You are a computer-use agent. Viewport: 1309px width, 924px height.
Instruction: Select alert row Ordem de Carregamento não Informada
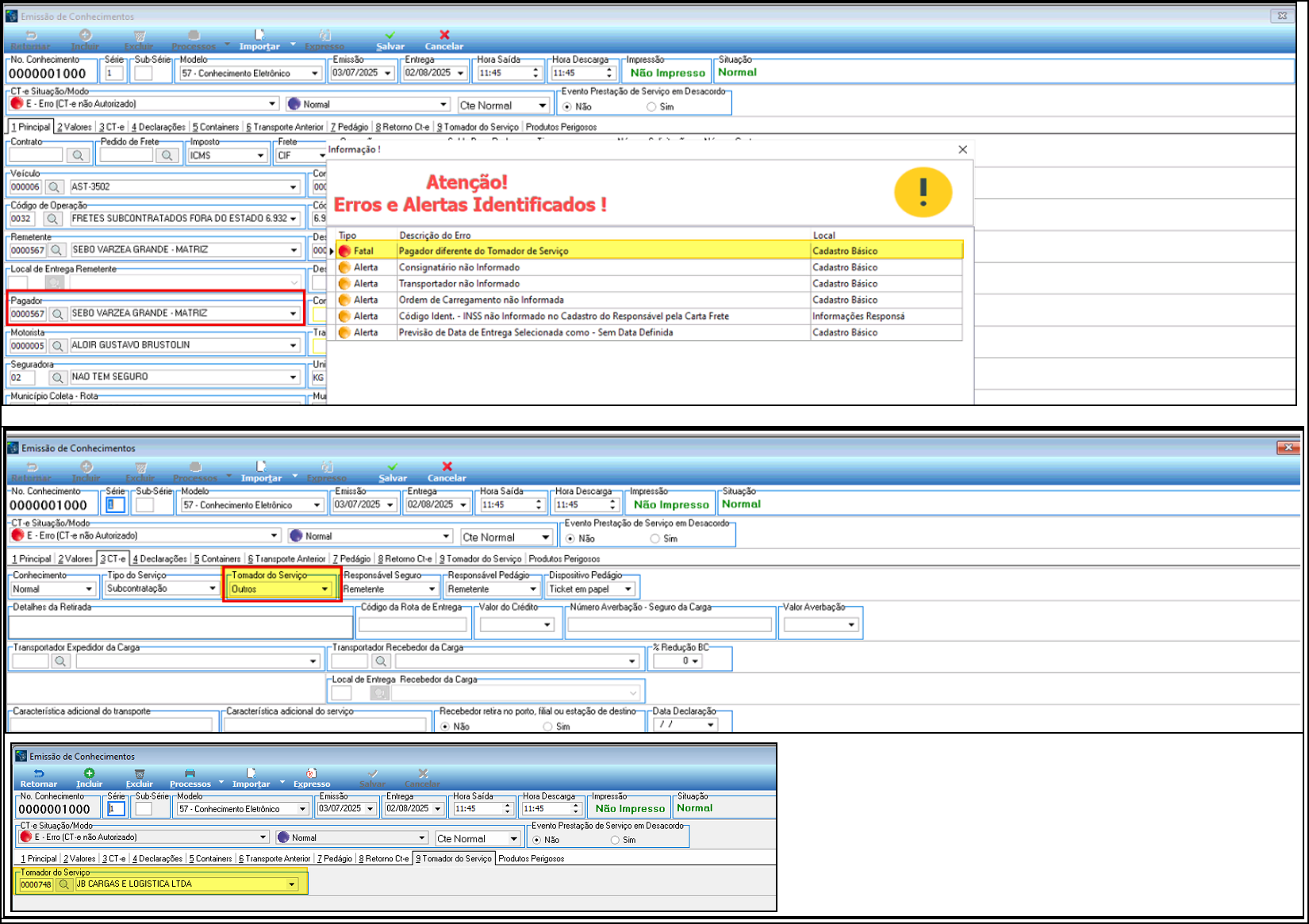coord(649,300)
